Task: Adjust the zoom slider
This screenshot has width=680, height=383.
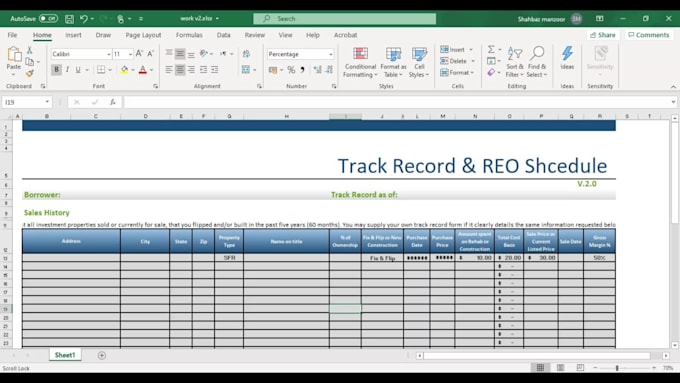Action: (617, 368)
